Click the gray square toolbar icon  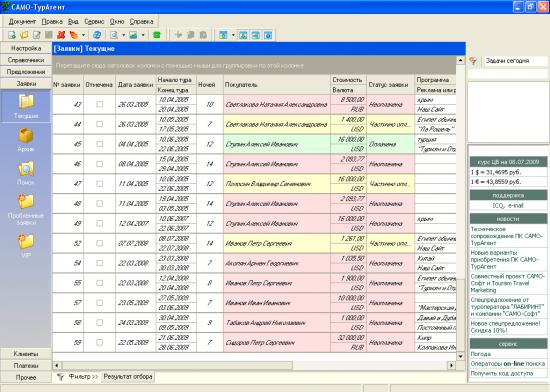49,35
